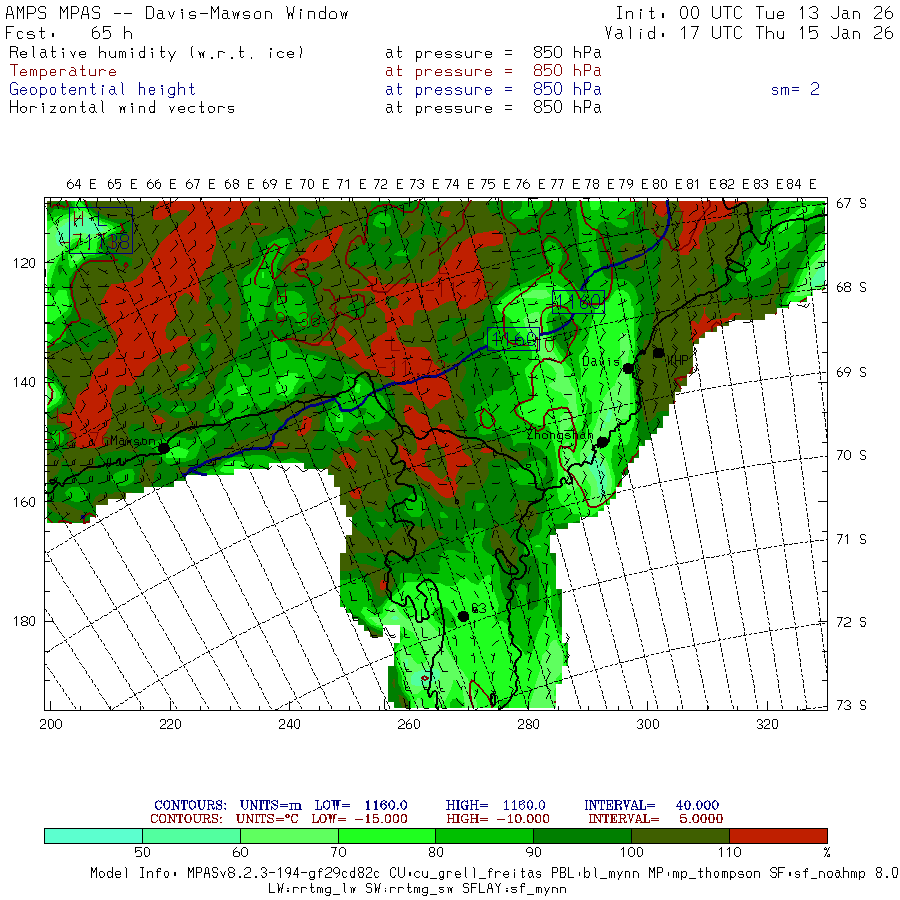Click the Horizontal wind vectors label

coord(122,108)
